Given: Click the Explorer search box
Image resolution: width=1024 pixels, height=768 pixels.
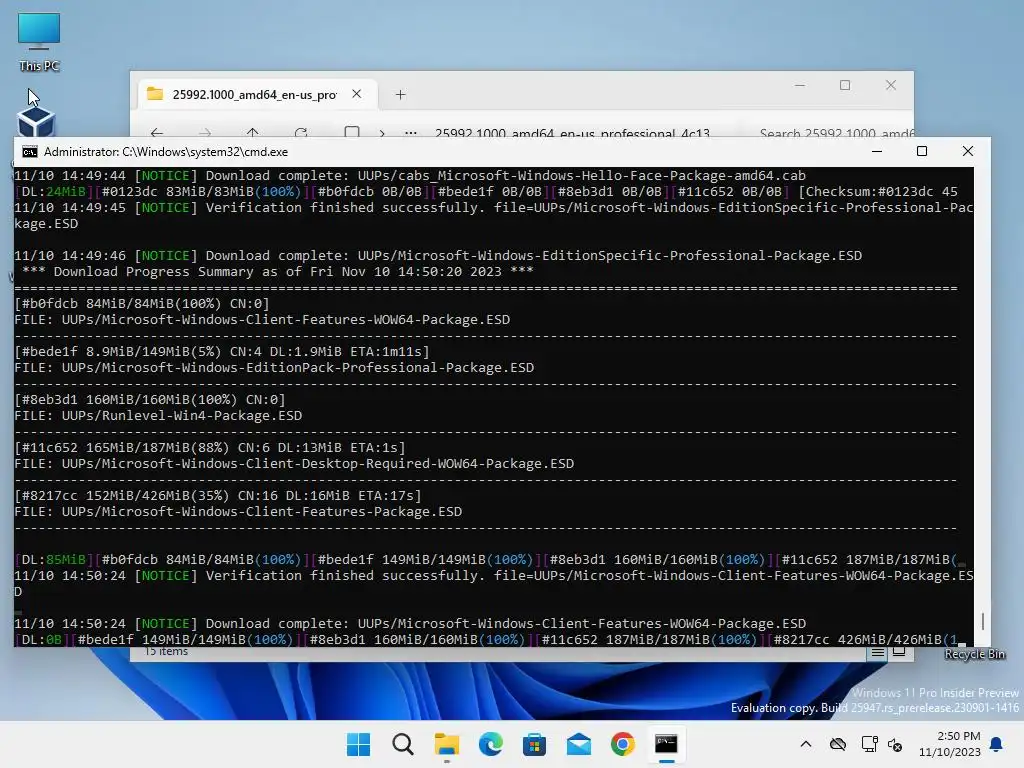Looking at the screenshot, I should click(833, 133).
